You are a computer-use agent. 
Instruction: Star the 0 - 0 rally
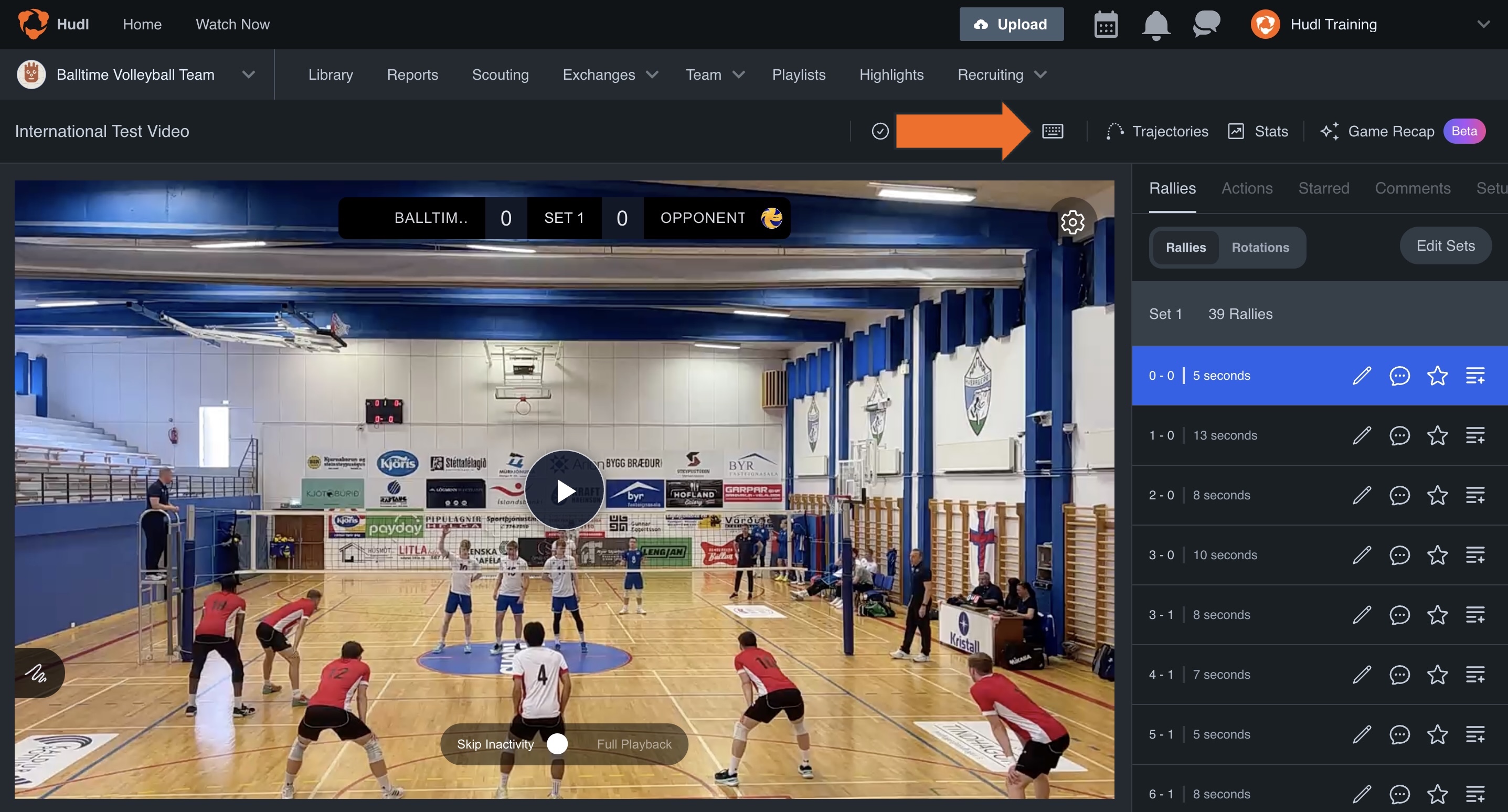point(1437,375)
